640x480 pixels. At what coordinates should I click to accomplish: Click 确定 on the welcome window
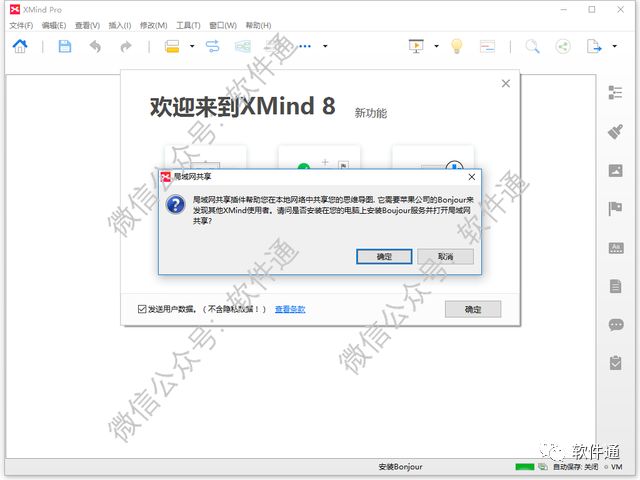coord(473,309)
